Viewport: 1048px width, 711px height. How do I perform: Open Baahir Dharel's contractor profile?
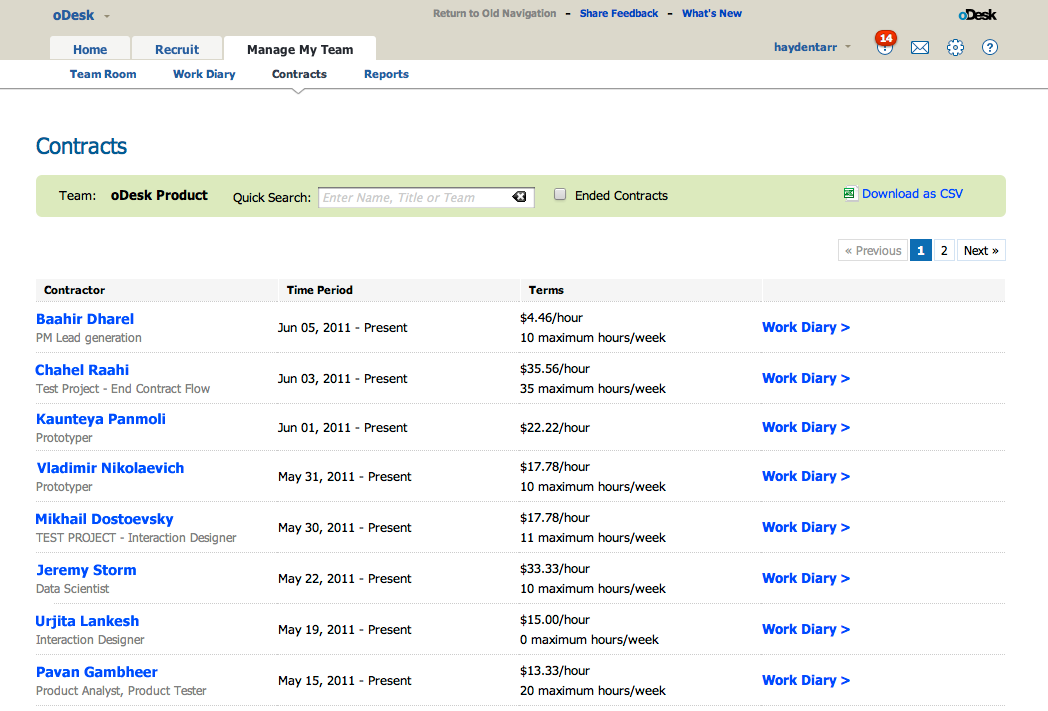click(x=85, y=319)
